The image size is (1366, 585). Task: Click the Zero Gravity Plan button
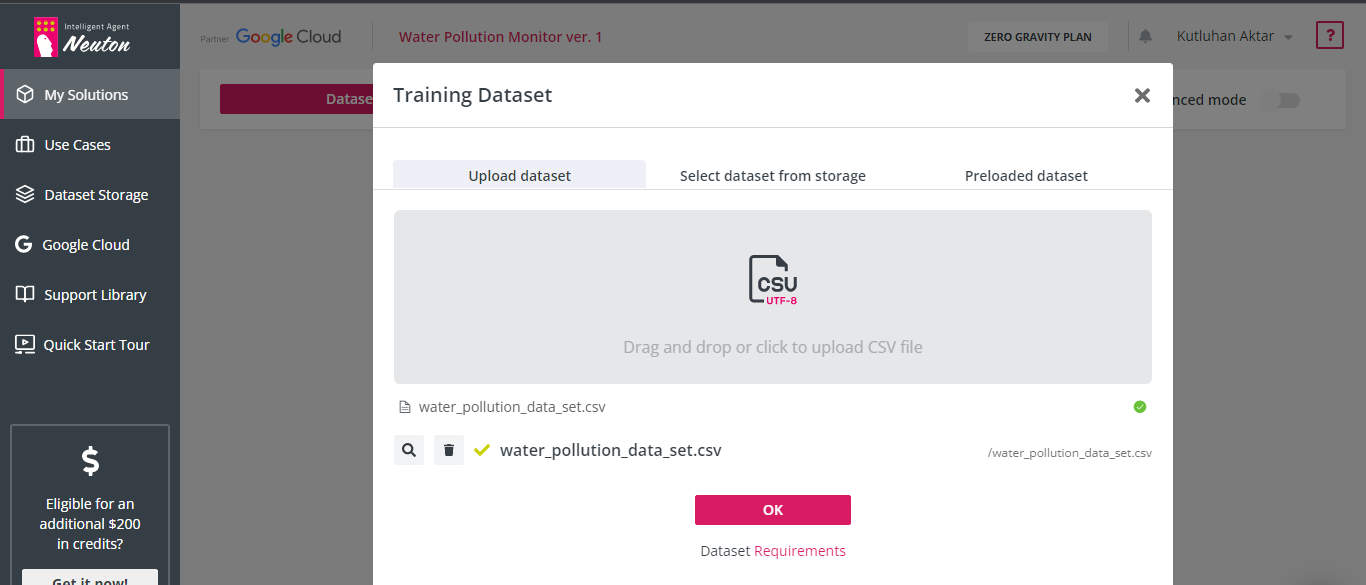pos(1037,37)
